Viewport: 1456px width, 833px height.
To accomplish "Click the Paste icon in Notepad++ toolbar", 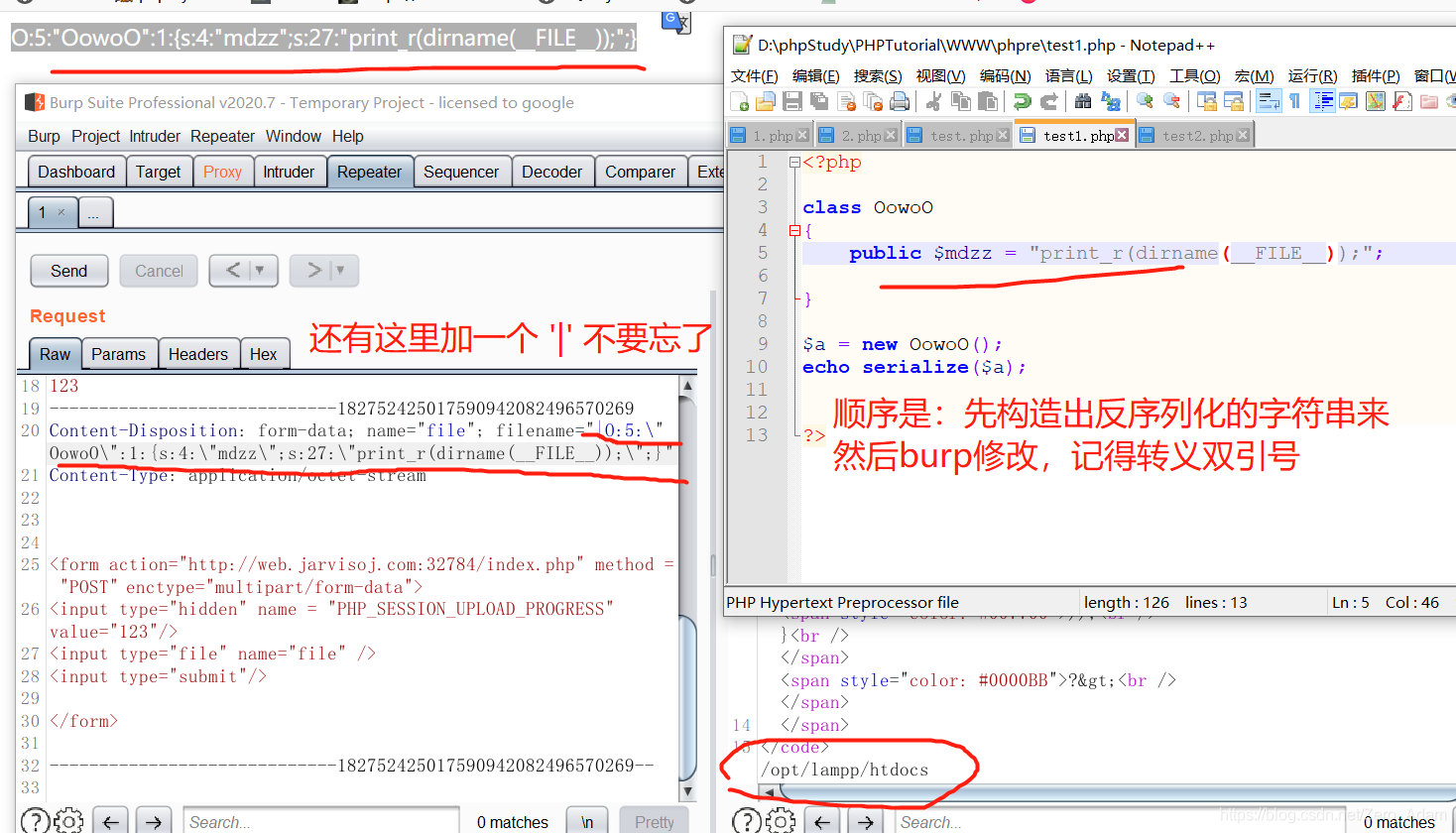I will click(988, 101).
